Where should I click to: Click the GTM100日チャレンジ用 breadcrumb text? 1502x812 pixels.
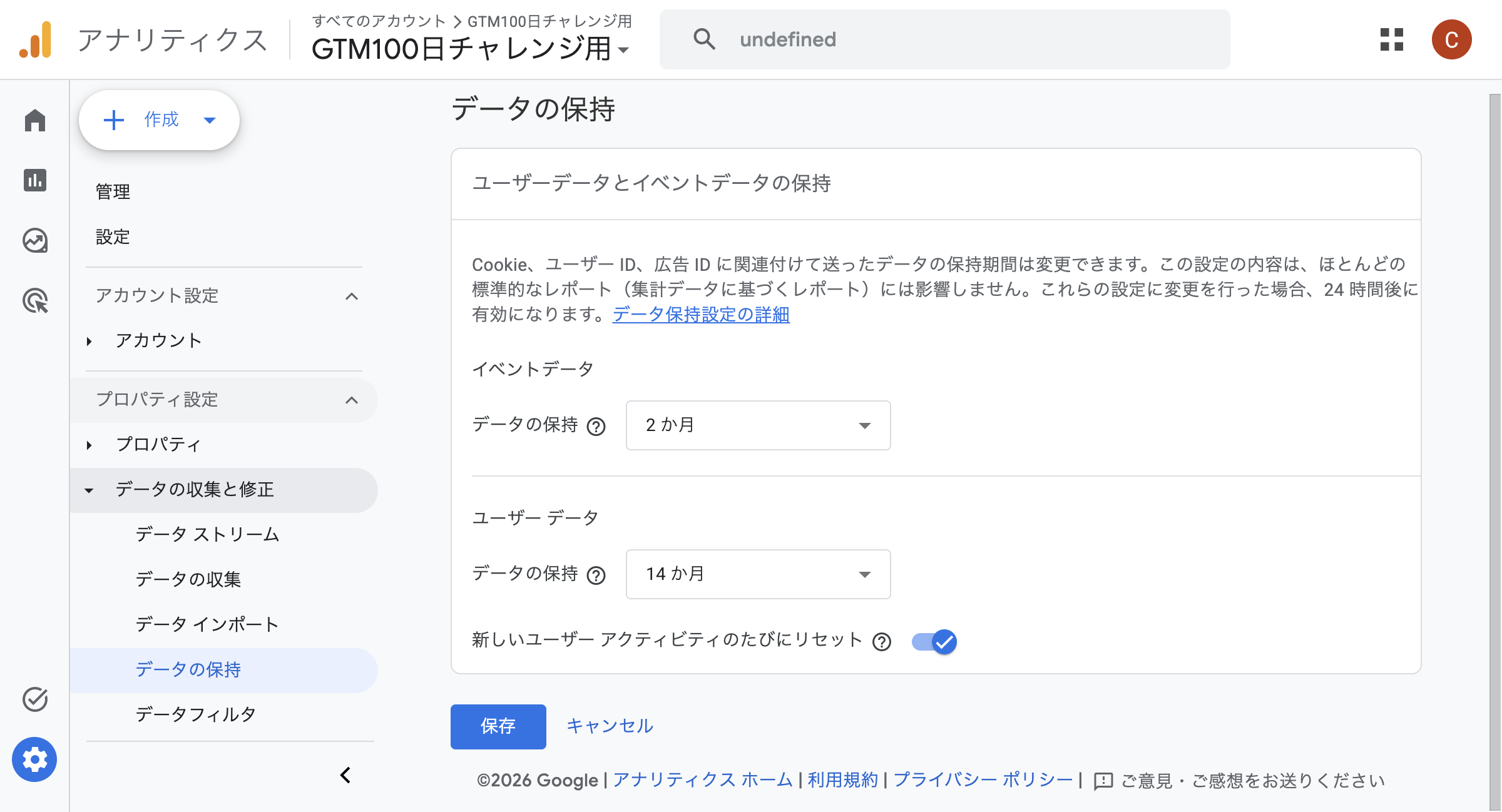point(550,21)
